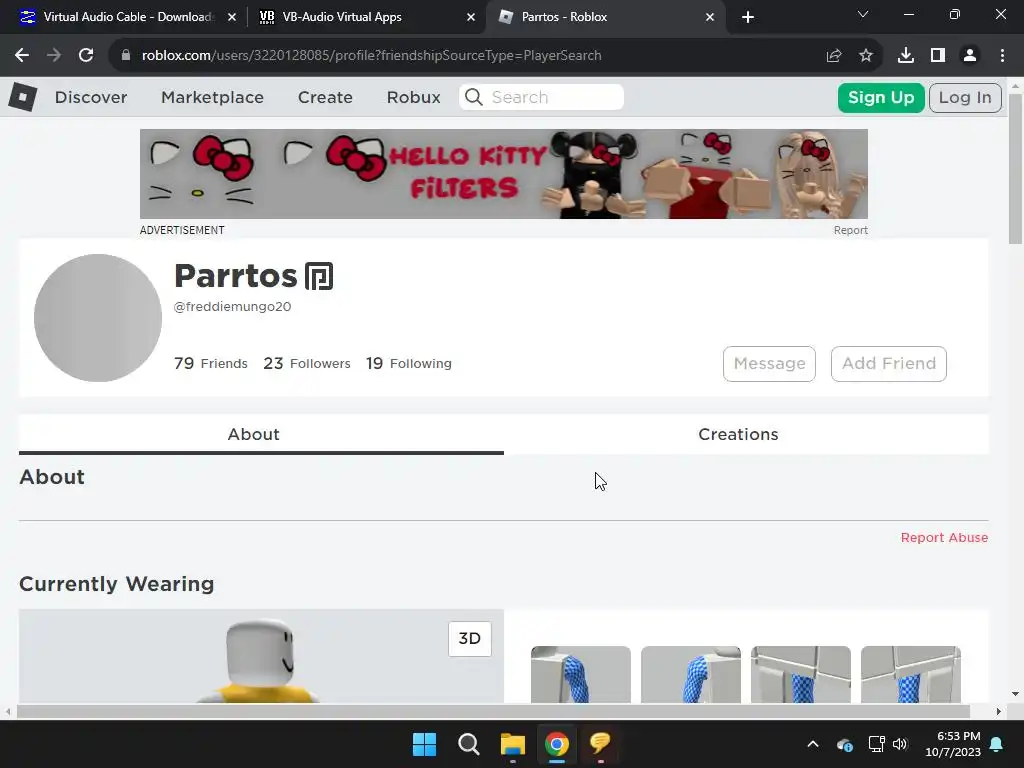This screenshot has height=768, width=1024.
Task: Toggle Chrome side panel icon
Action: pyautogui.click(x=938, y=56)
